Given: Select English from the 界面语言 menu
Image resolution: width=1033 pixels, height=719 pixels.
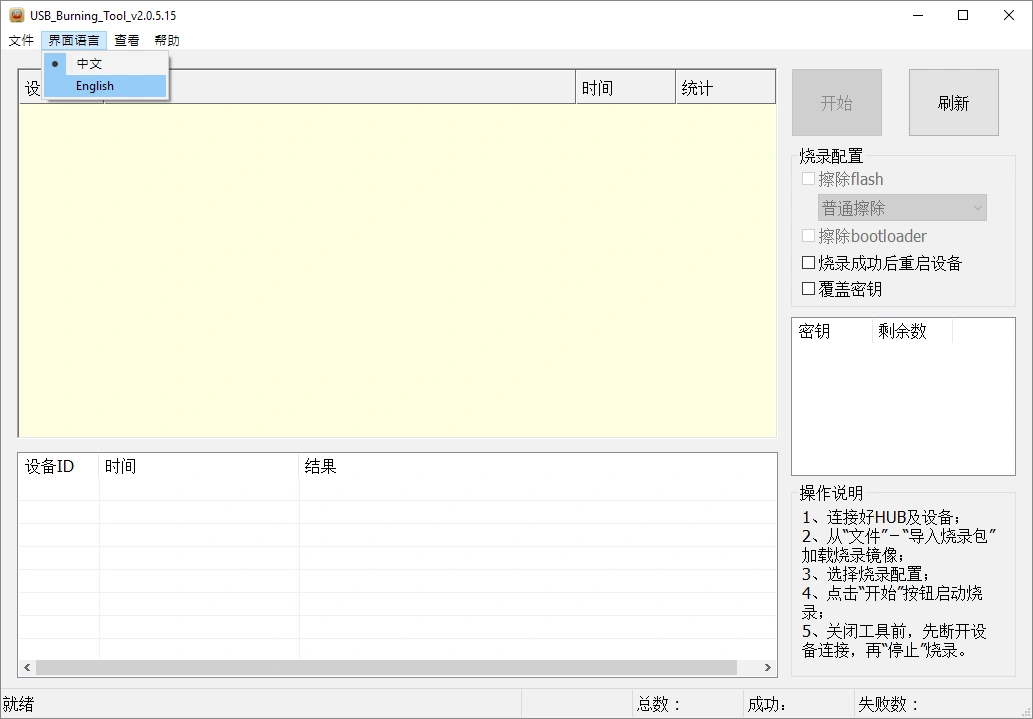Looking at the screenshot, I should point(94,85).
